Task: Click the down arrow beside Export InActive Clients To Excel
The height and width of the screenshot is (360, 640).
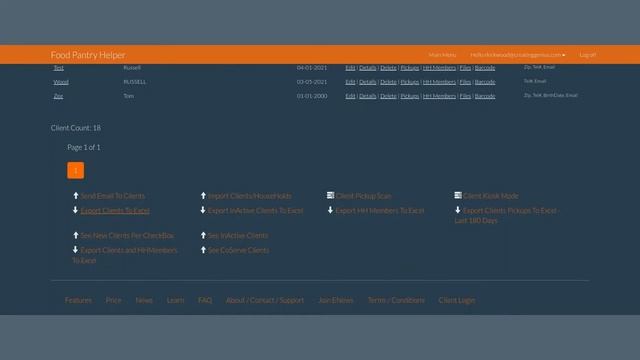Action: point(203,210)
